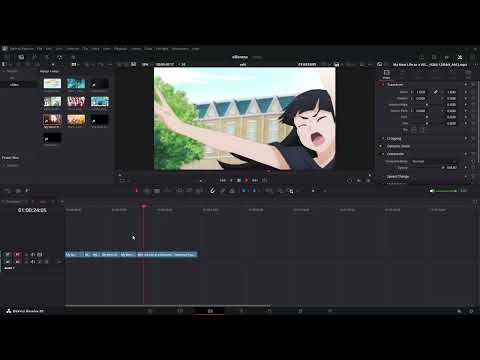This screenshot has height=360, width=480.
Task: Open Media Pool panel icon at top left
Action: tap(21, 57)
